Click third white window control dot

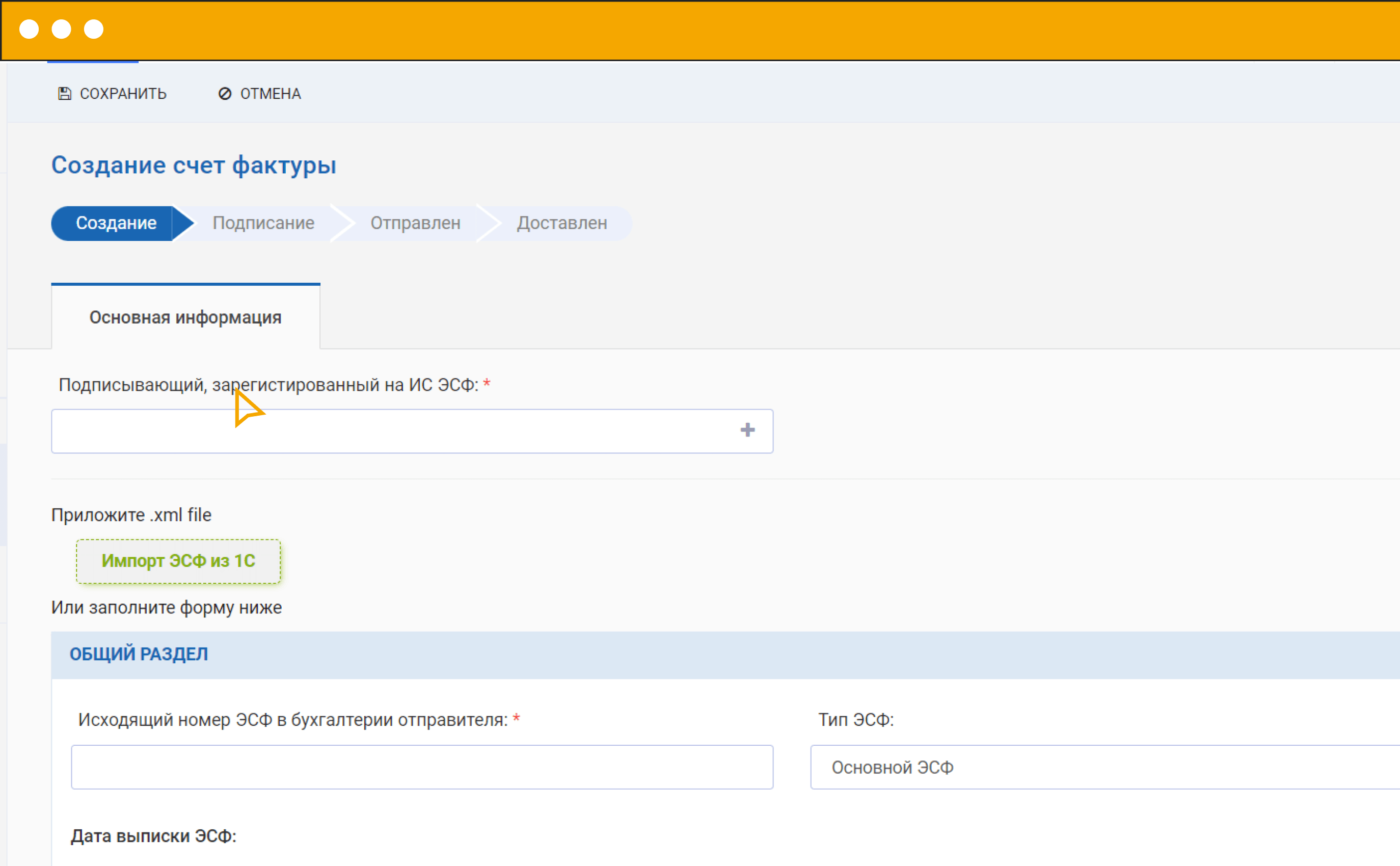[94, 29]
